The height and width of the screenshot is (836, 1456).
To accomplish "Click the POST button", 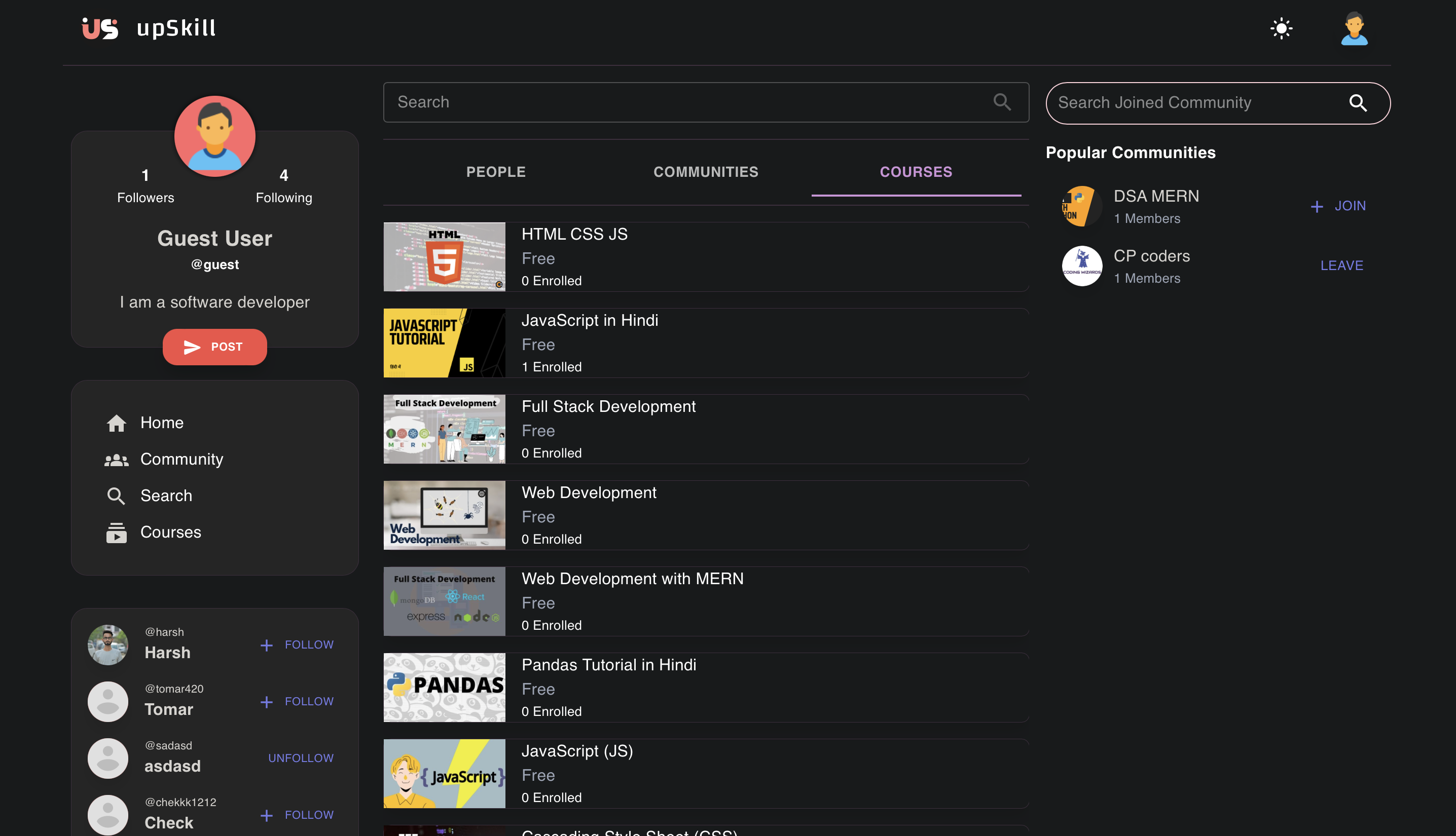I will tap(215, 347).
